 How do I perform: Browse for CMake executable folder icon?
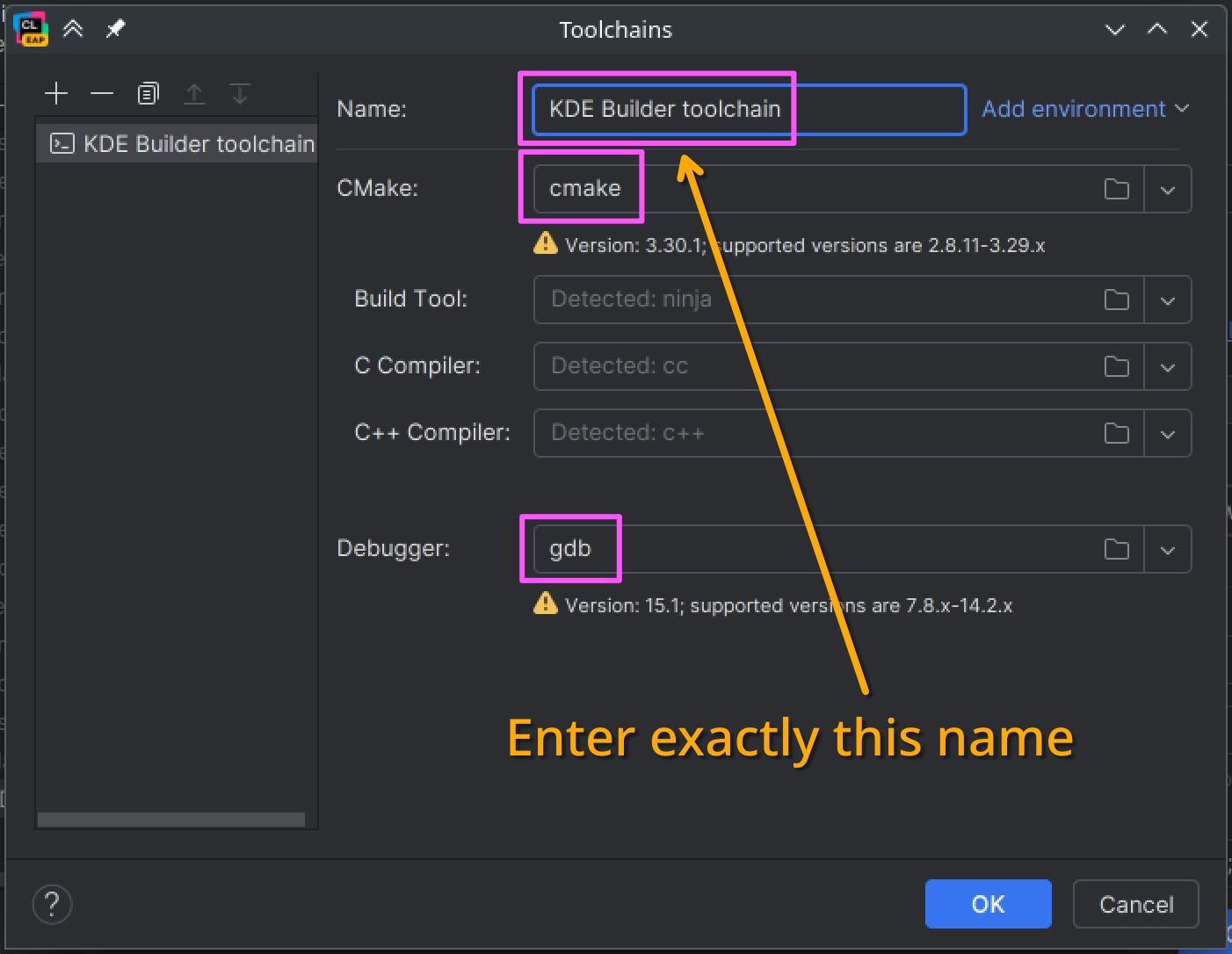pyautogui.click(x=1117, y=189)
